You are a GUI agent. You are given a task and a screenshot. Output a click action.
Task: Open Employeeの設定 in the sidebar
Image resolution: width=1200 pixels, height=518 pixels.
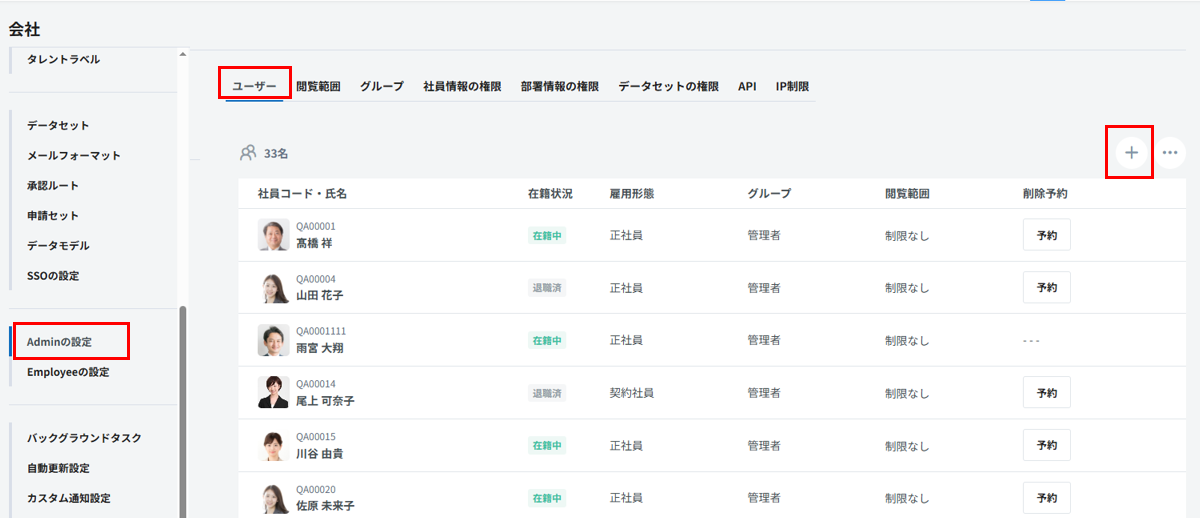tap(68, 372)
